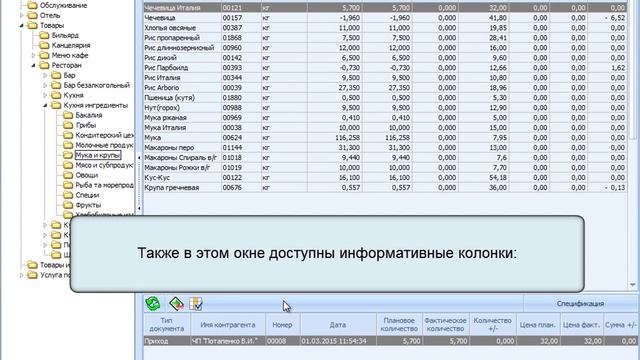Open the Мясо и субпродукты folder
The width and height of the screenshot is (640, 360).
pyautogui.click(x=104, y=165)
